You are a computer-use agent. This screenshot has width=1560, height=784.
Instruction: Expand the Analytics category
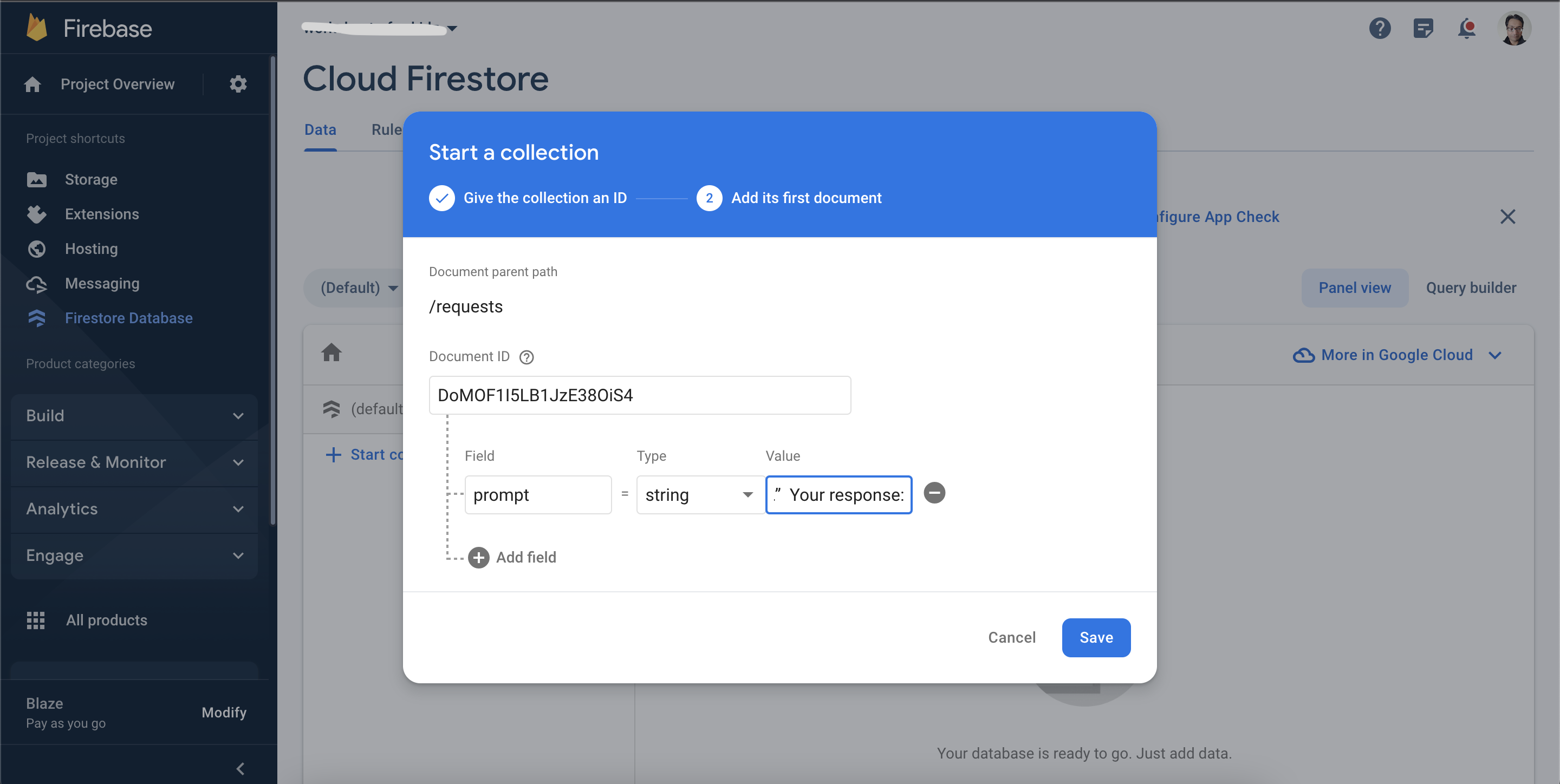pyautogui.click(x=134, y=509)
